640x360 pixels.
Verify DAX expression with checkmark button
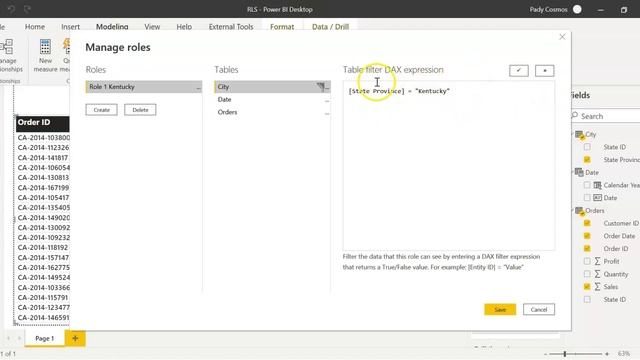519,70
